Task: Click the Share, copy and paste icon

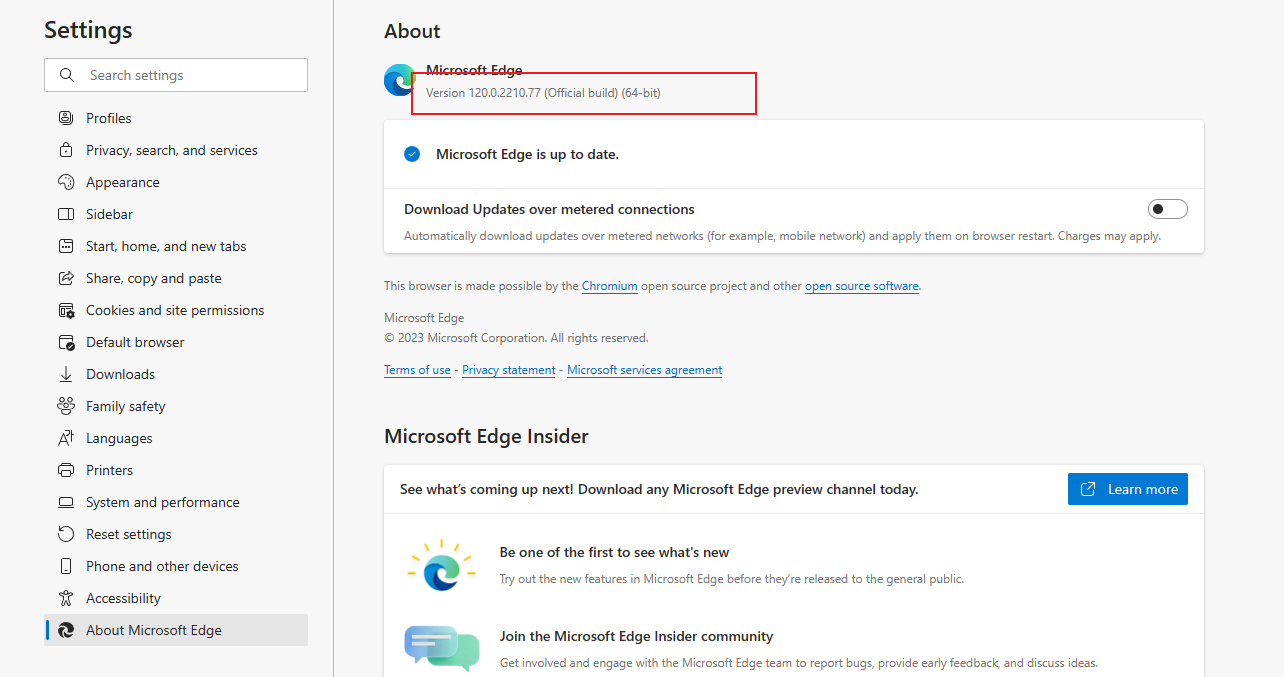Action: (66, 278)
